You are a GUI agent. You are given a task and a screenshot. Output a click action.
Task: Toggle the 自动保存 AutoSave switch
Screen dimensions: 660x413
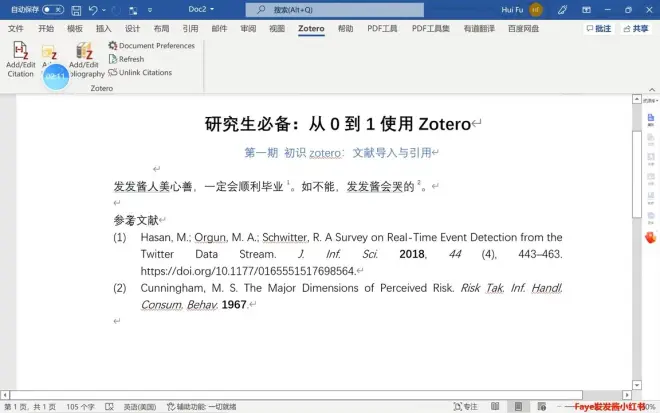click(x=53, y=9)
